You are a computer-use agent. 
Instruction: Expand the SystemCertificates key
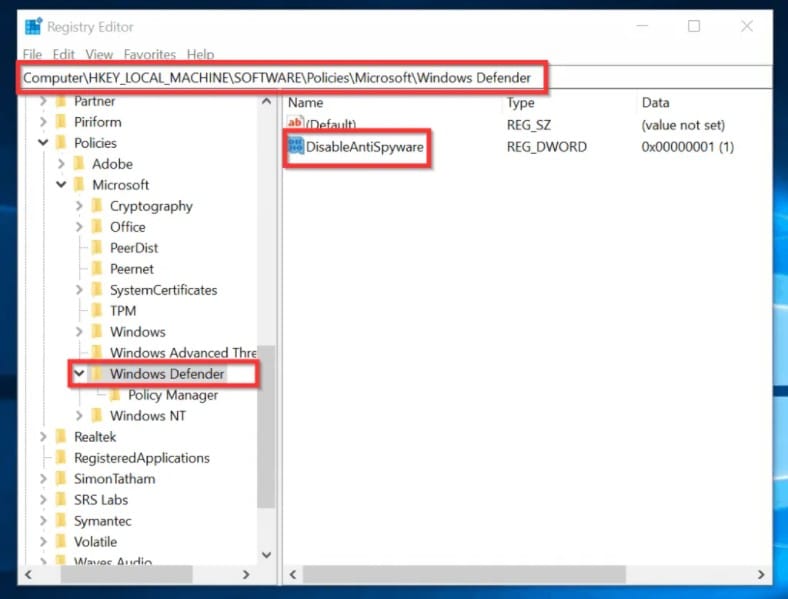tap(79, 290)
